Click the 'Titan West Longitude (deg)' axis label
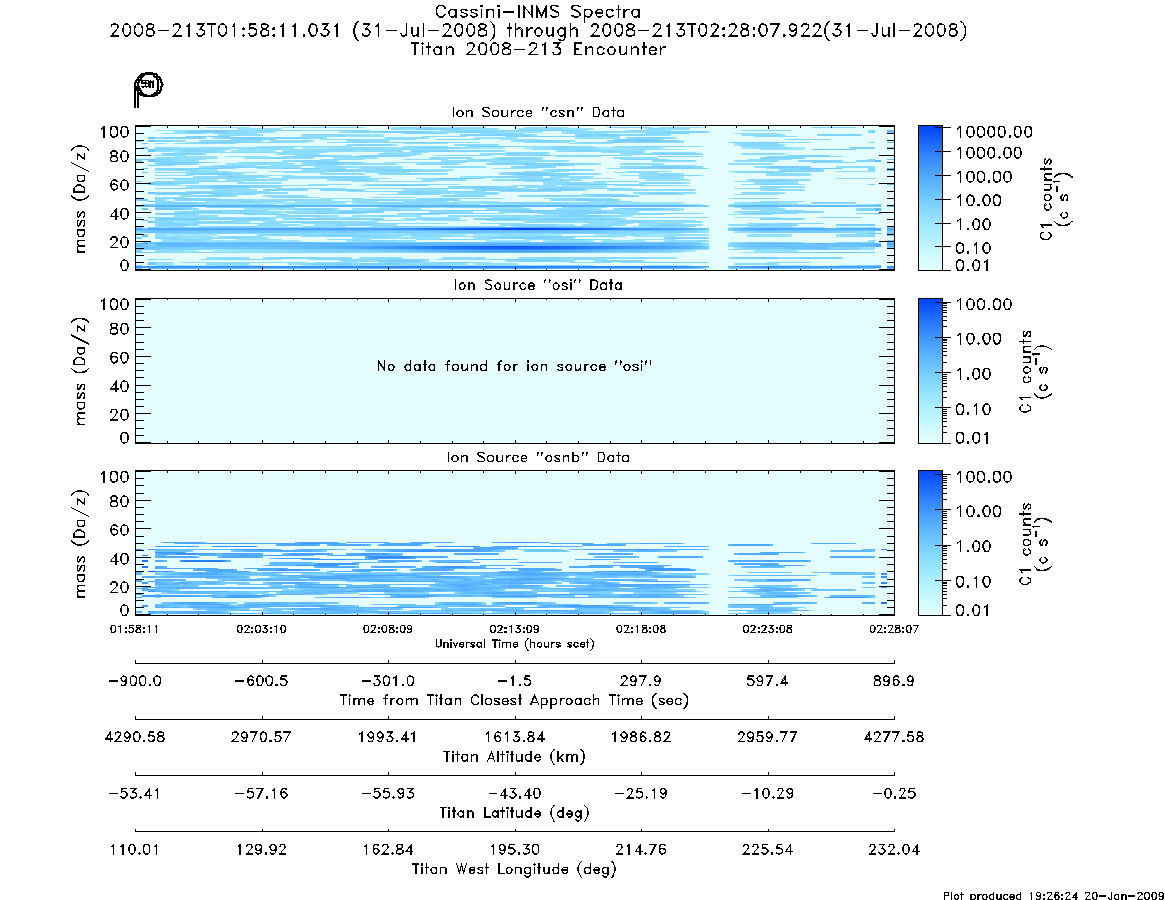The width and height of the screenshot is (1165, 900). [x=514, y=869]
